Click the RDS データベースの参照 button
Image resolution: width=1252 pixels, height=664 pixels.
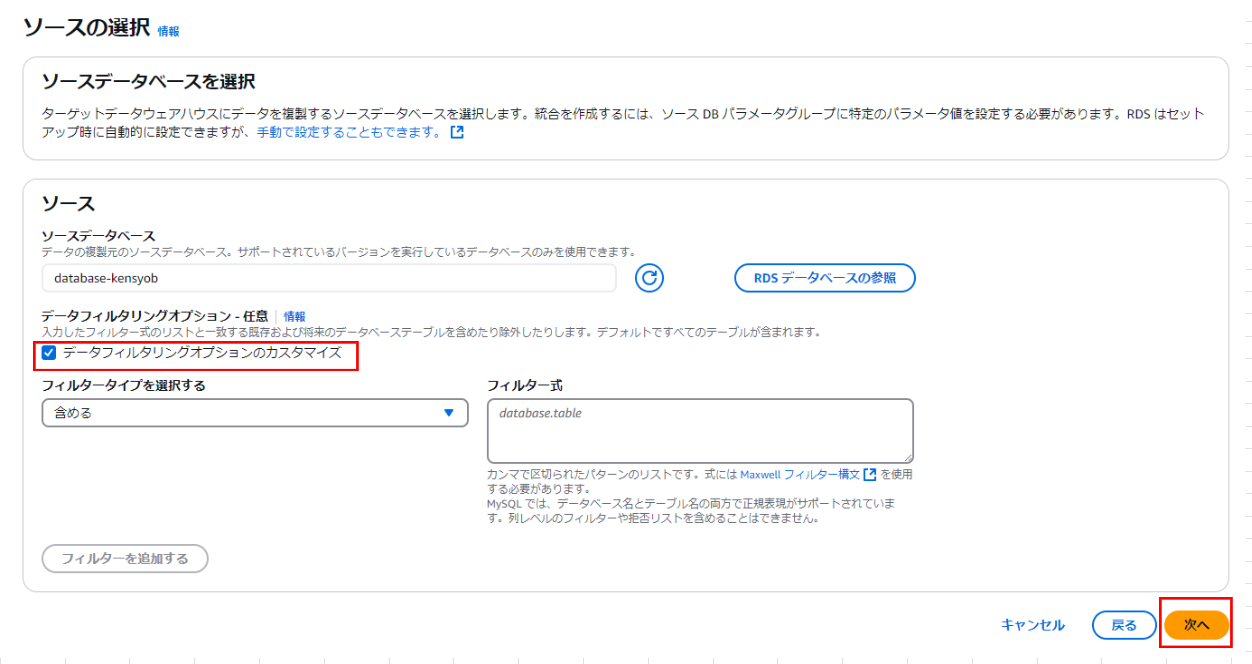pos(824,278)
